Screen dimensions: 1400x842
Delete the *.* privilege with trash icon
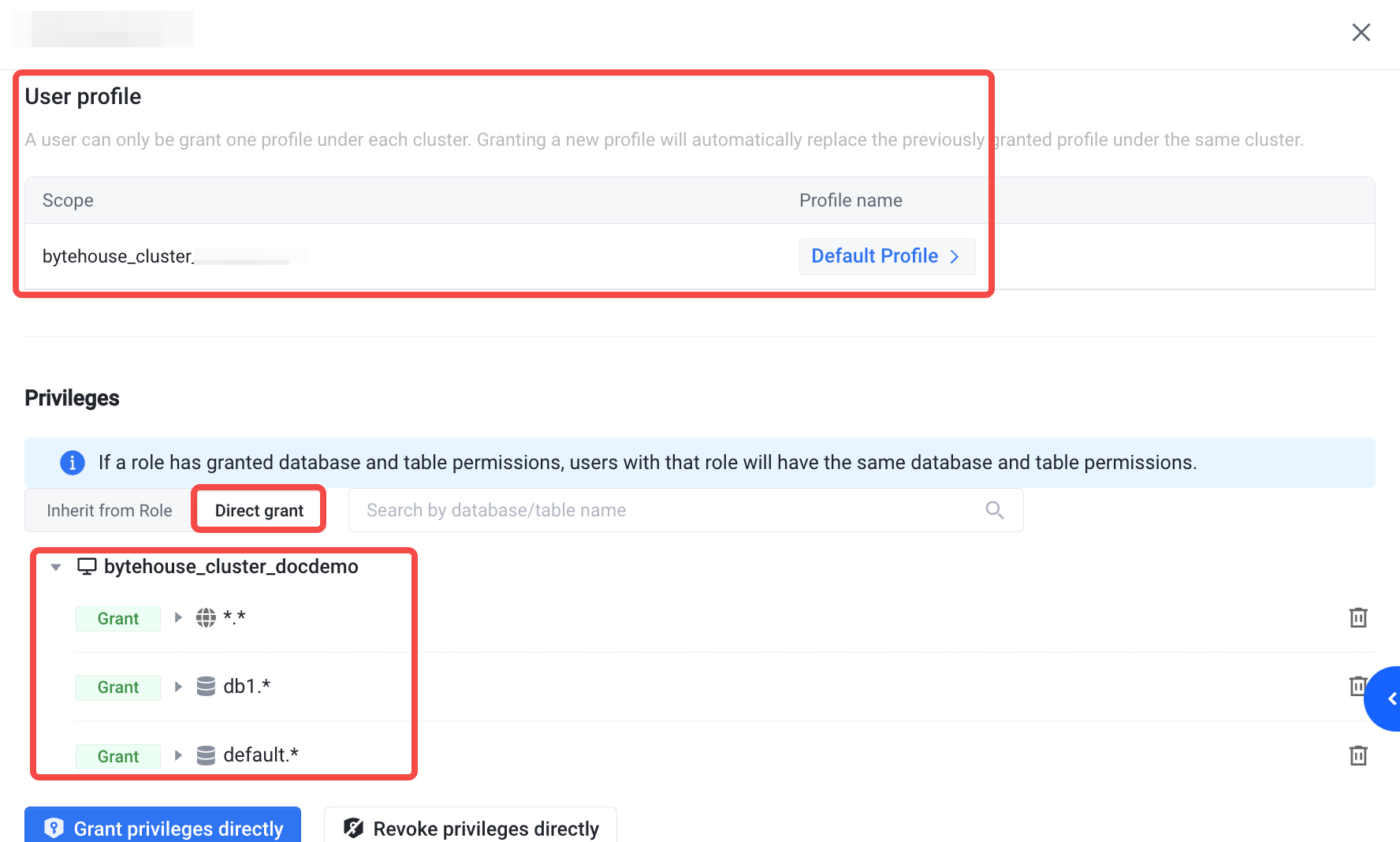(x=1357, y=617)
